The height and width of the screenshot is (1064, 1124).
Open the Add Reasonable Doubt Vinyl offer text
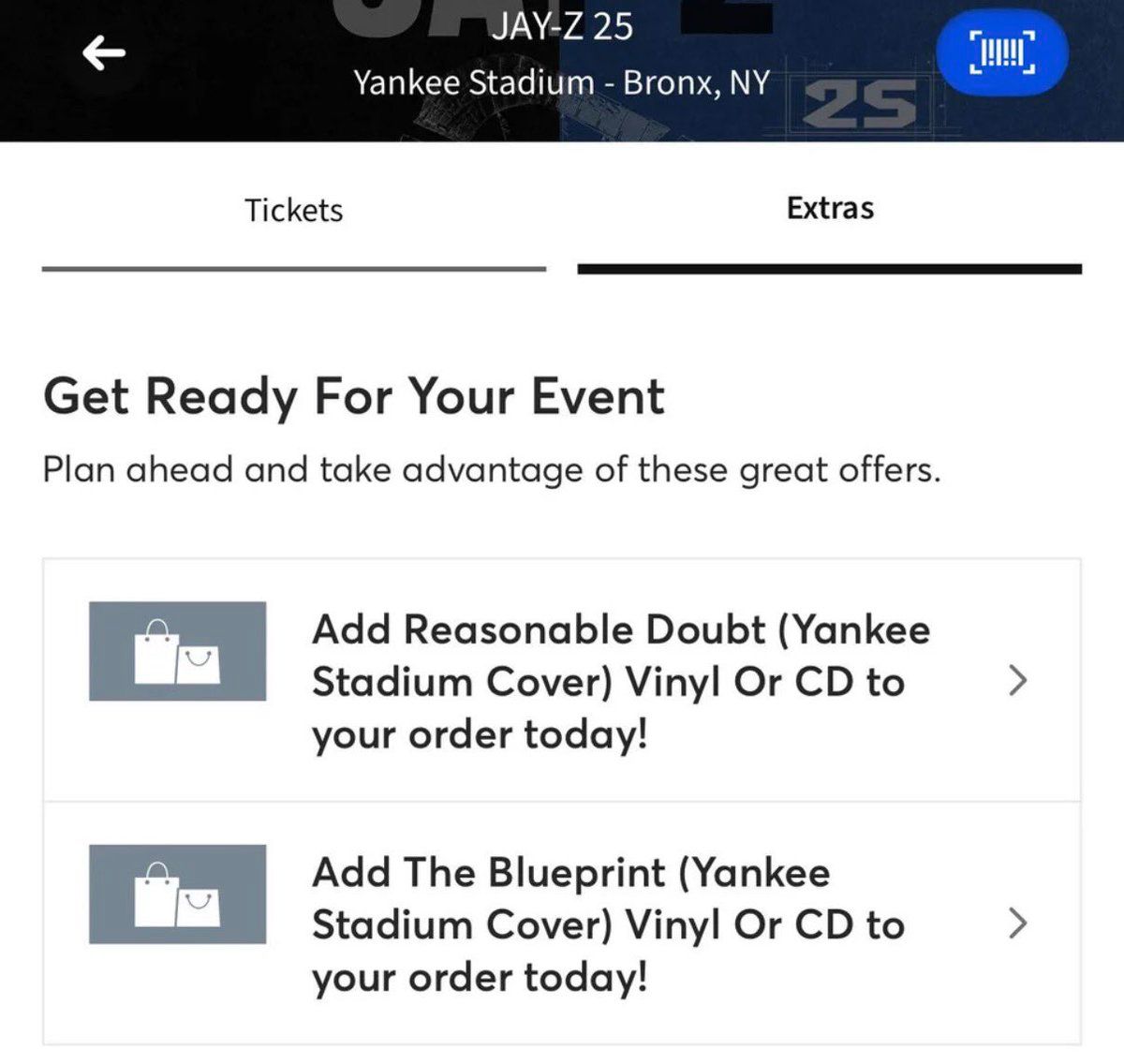tap(620, 681)
